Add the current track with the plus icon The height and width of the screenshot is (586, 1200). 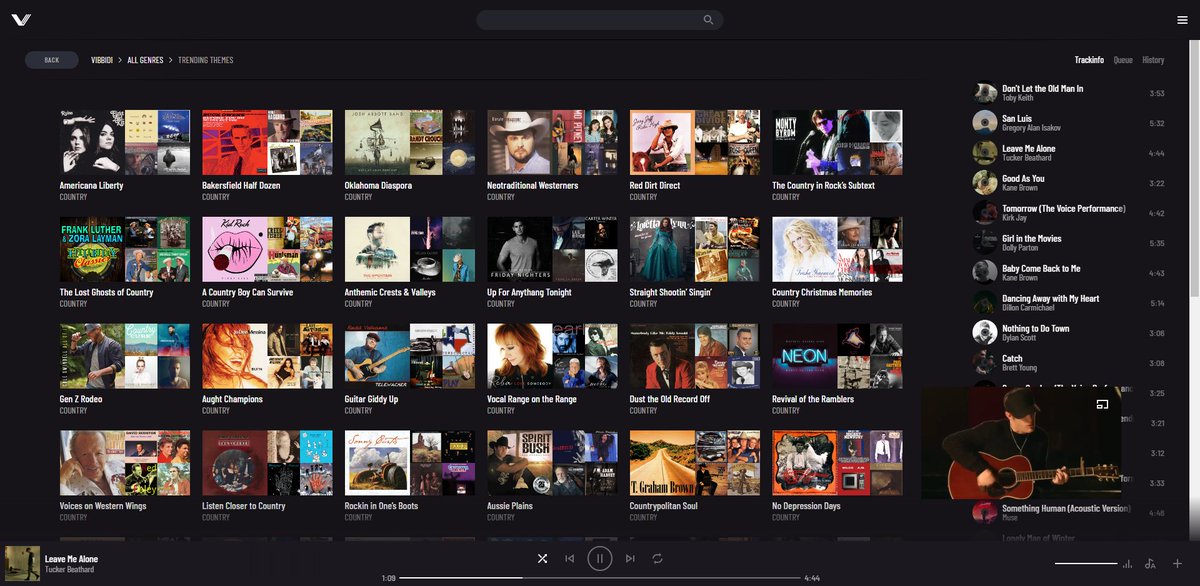(x=1177, y=564)
